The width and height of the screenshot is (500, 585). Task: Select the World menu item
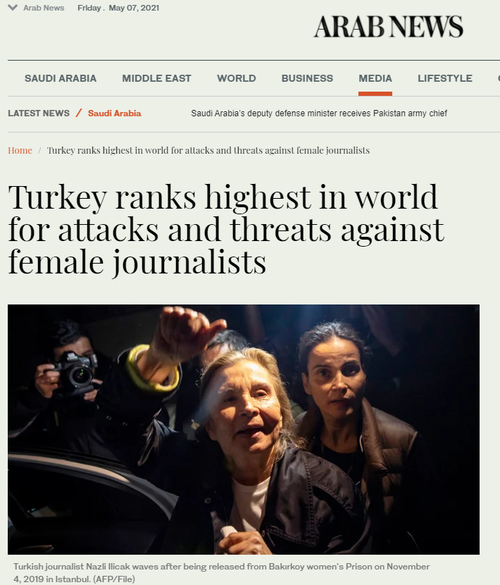click(x=237, y=78)
